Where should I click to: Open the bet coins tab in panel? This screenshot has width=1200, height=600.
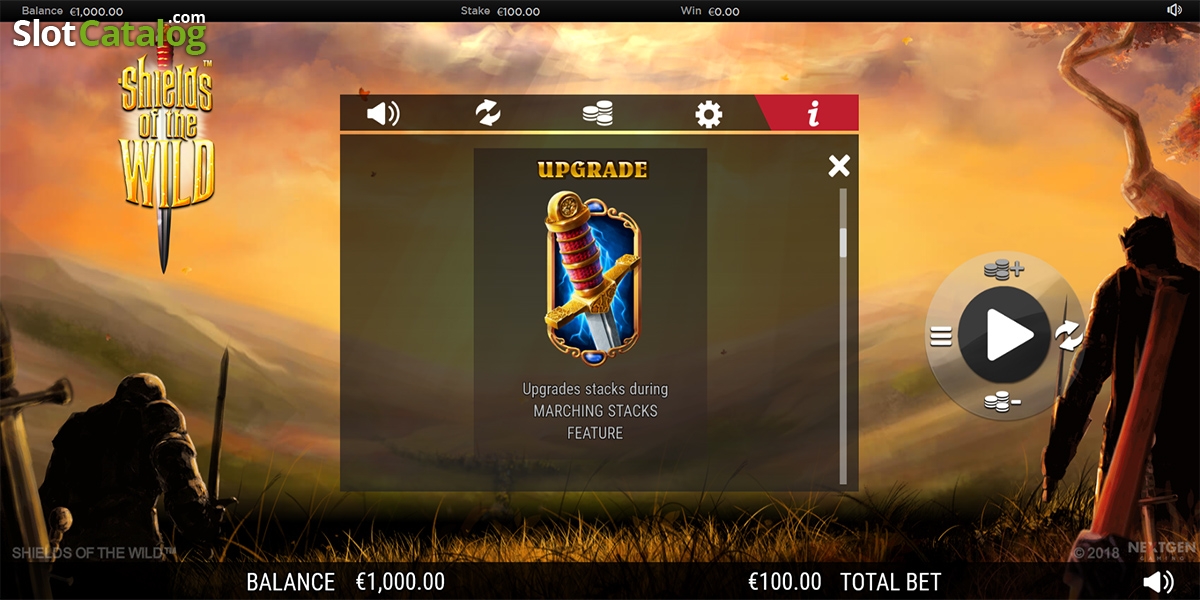pyautogui.click(x=598, y=114)
